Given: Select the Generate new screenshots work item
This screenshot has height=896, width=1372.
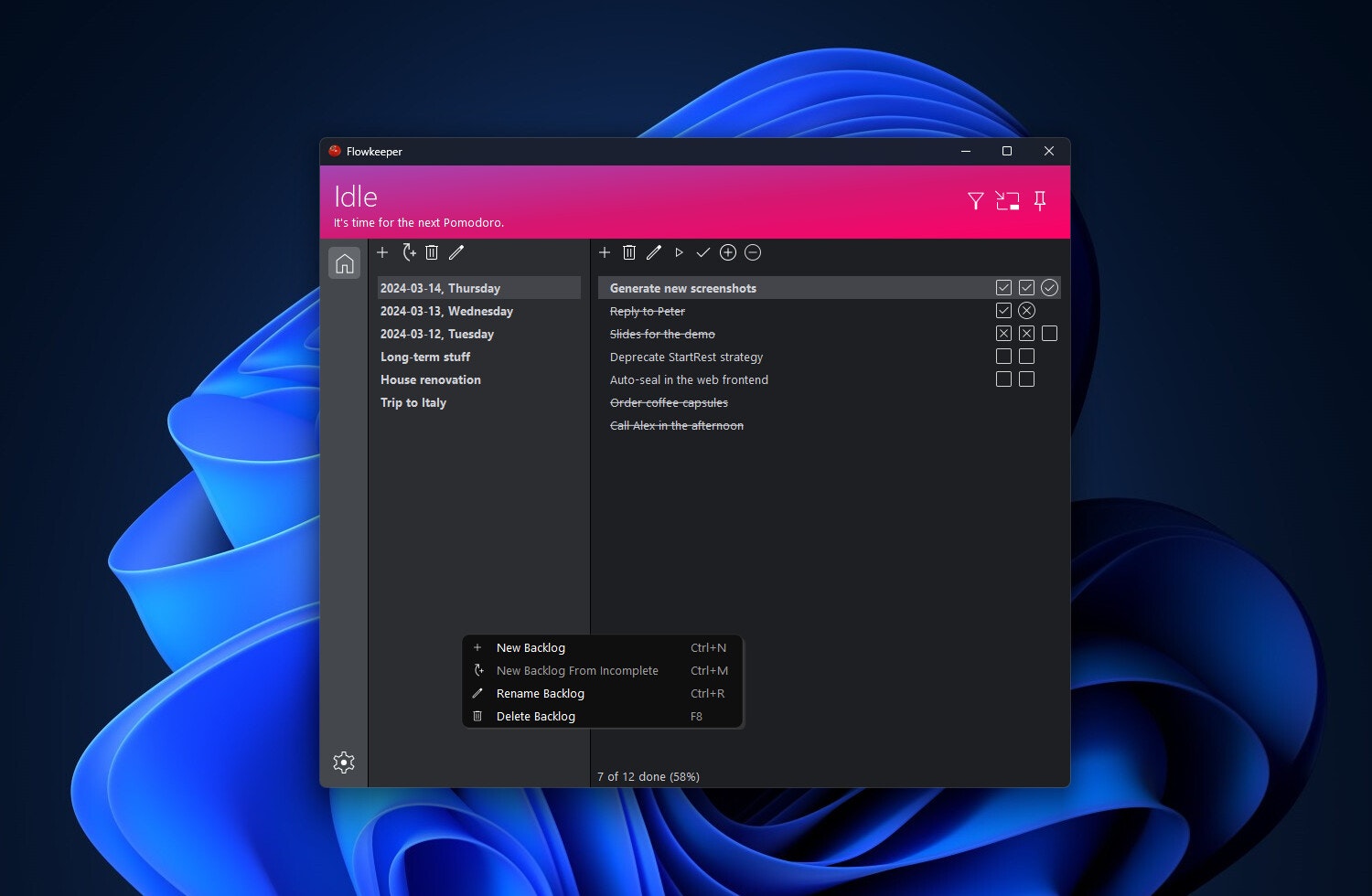Looking at the screenshot, I should pos(830,288).
